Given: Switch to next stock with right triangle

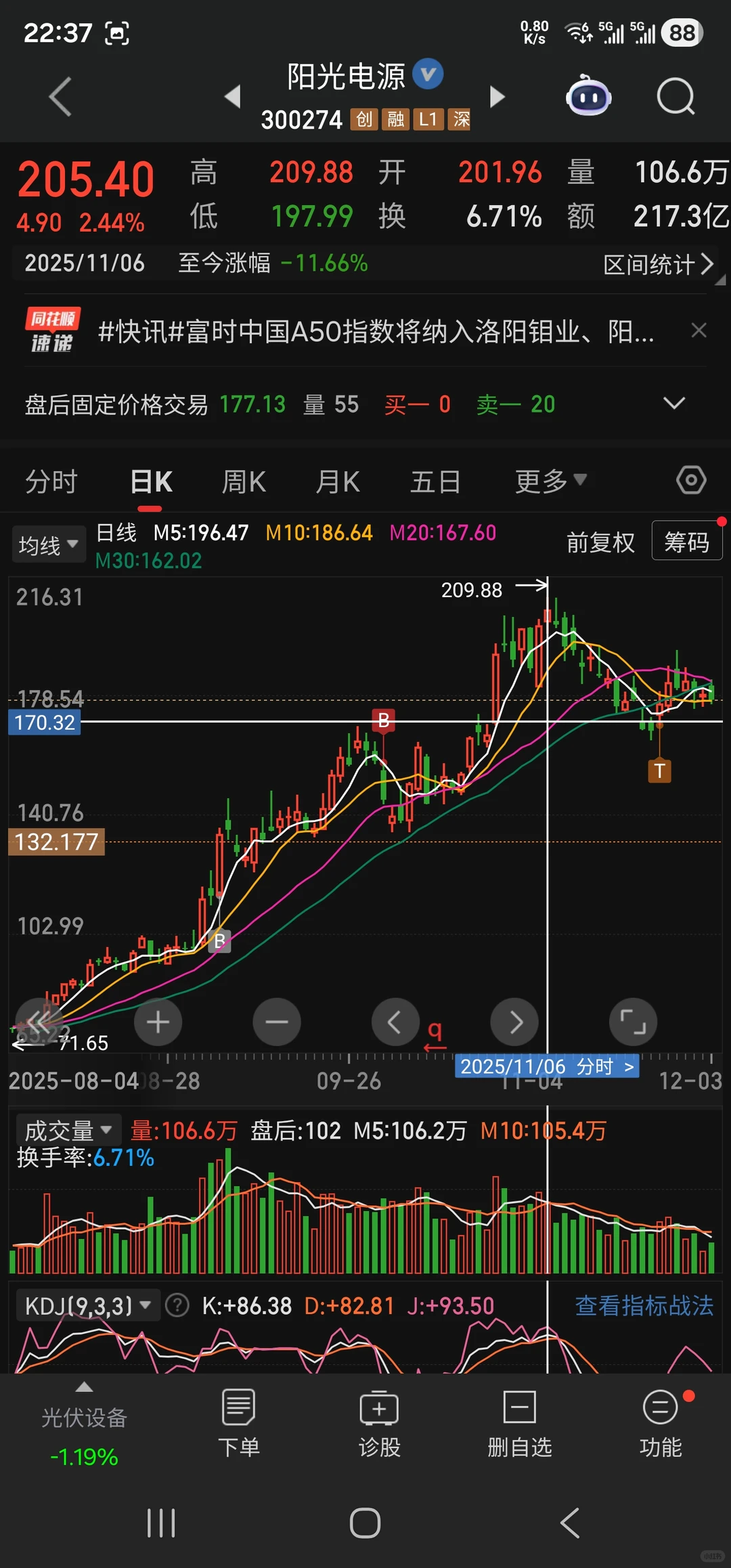Looking at the screenshot, I should (497, 96).
